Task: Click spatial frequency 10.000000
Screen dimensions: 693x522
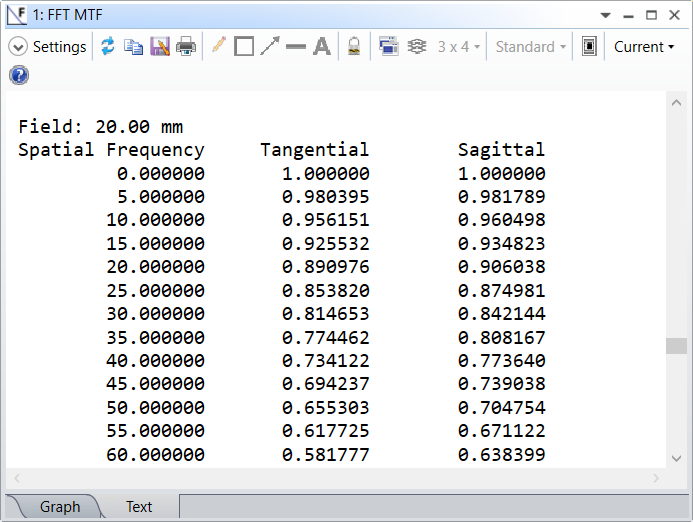Action: pos(156,220)
